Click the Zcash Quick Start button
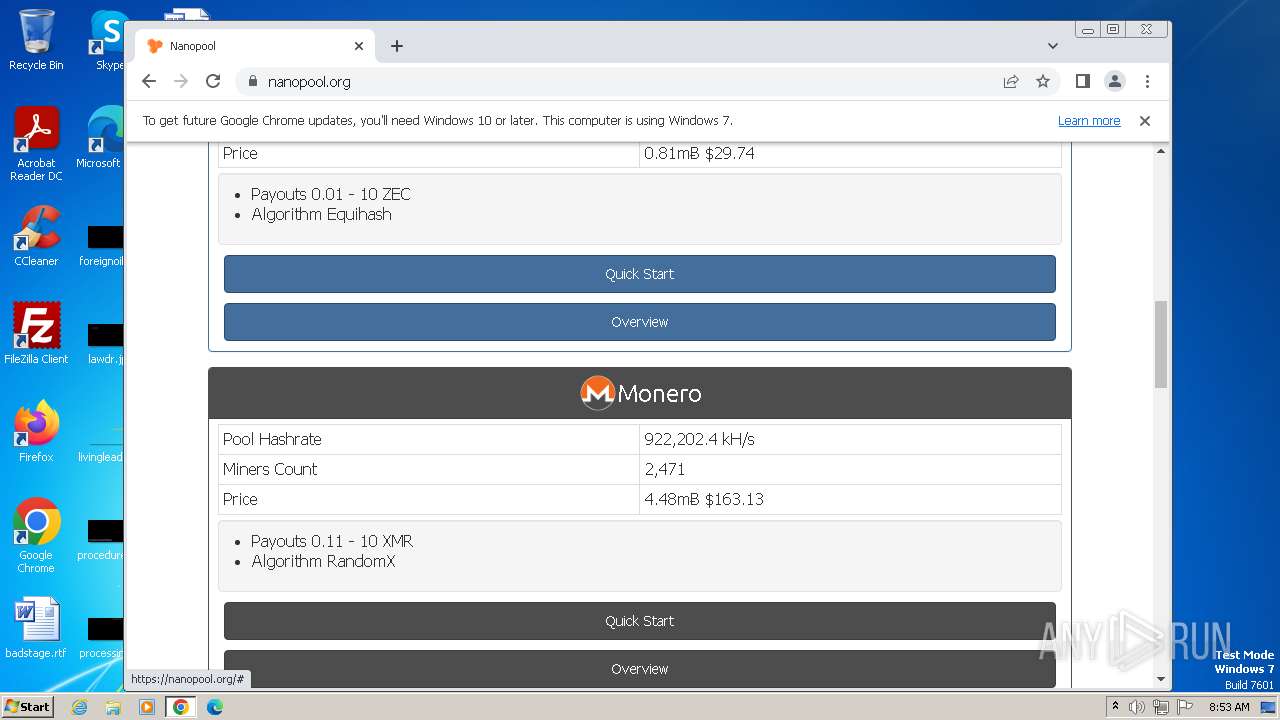This screenshot has width=1280, height=720. pyautogui.click(x=640, y=274)
